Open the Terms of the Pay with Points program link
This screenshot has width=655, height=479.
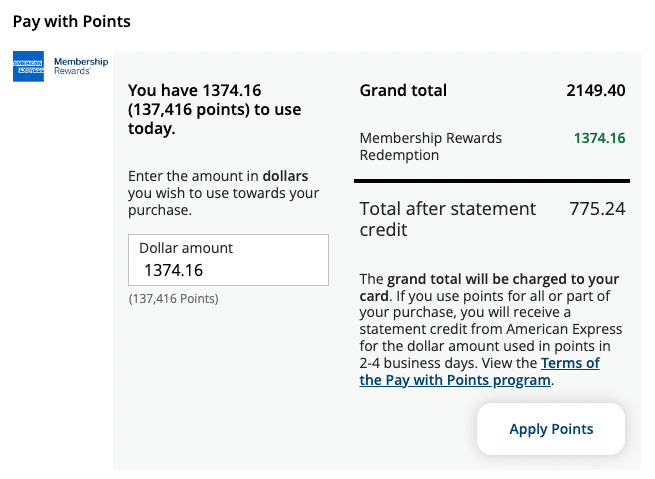[479, 372]
